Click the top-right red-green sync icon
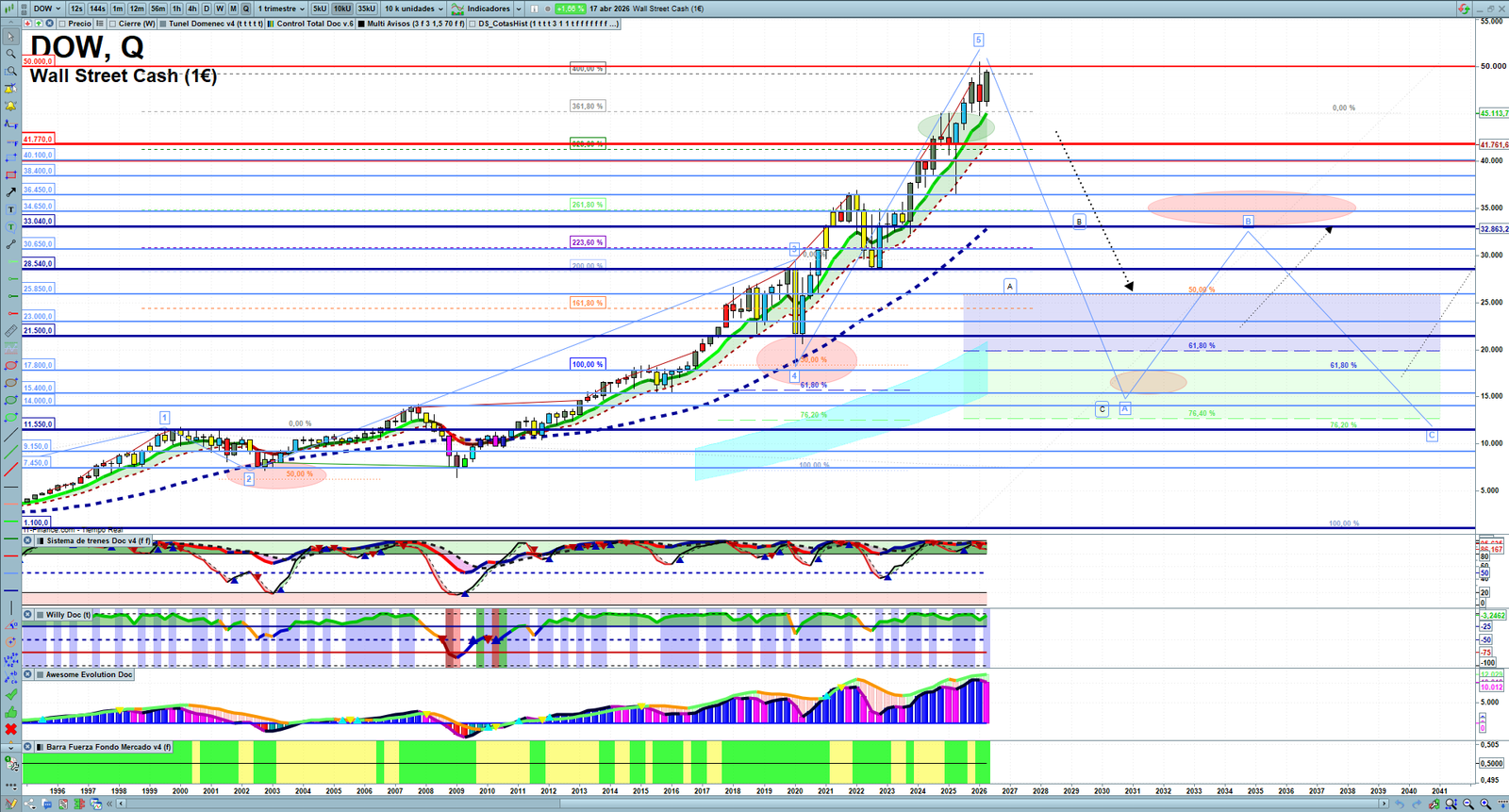The width and height of the screenshot is (1509, 812). [x=1464, y=8]
